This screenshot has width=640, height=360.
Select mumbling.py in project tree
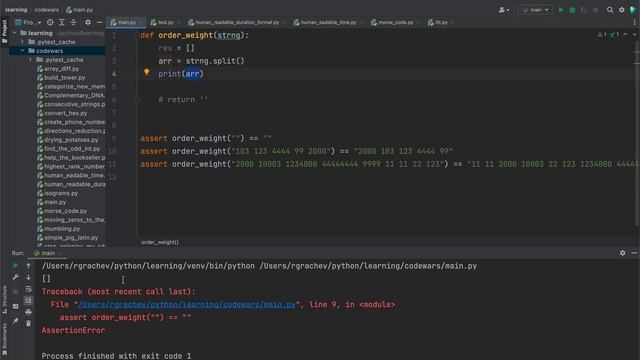62,229
